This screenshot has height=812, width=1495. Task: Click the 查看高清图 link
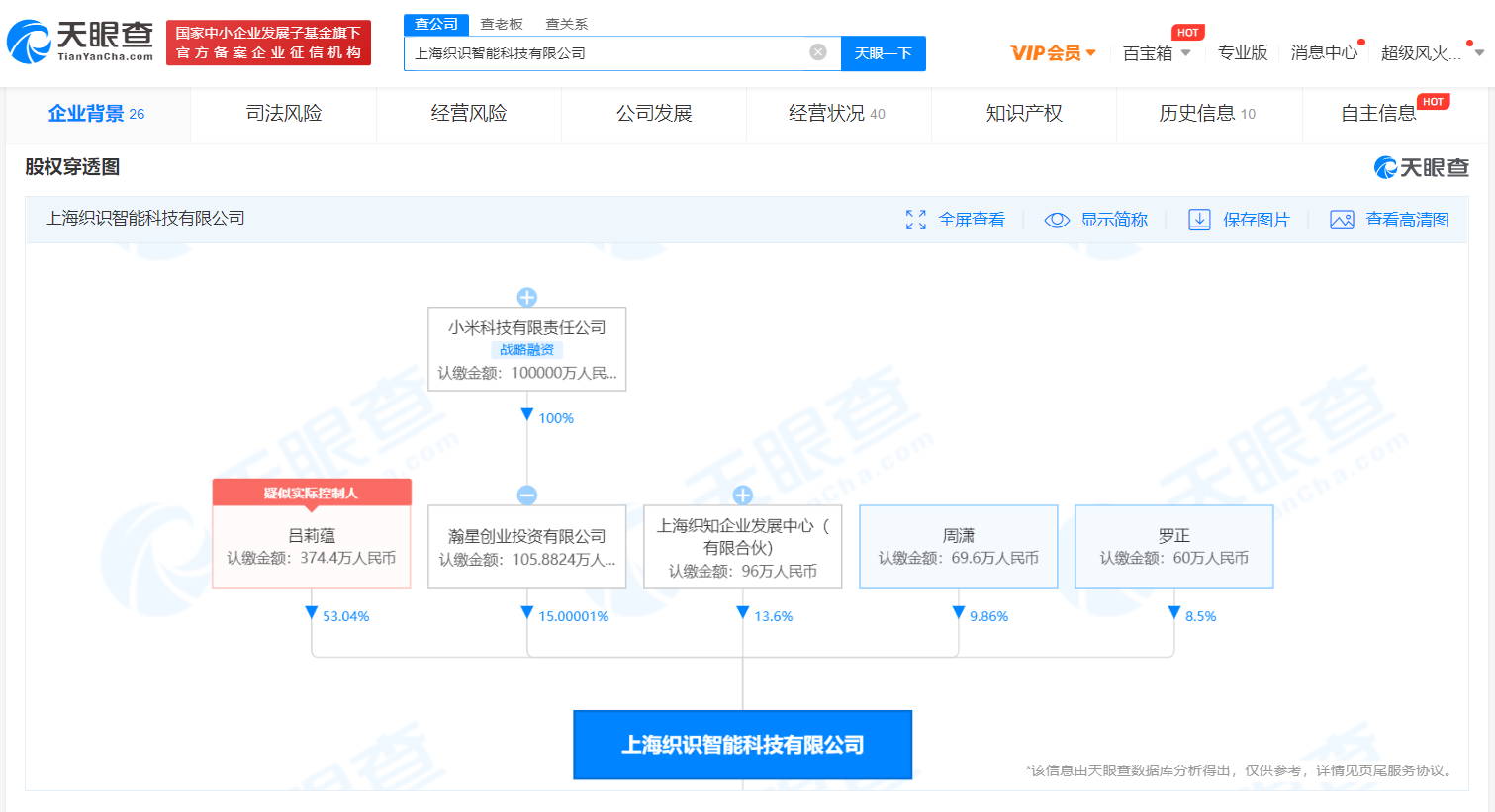pyautogui.click(x=1407, y=220)
